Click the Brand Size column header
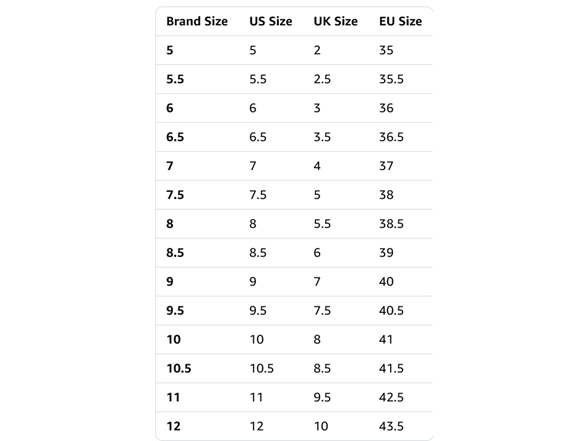 click(197, 21)
